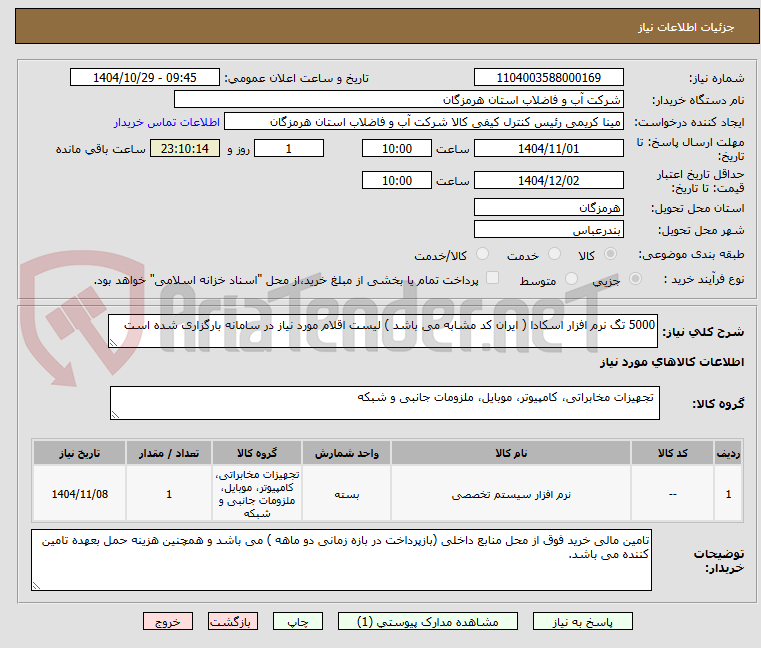This screenshot has height=648, width=761.
Task: Click the price validity time field 10:00
Action: [x=397, y=181]
